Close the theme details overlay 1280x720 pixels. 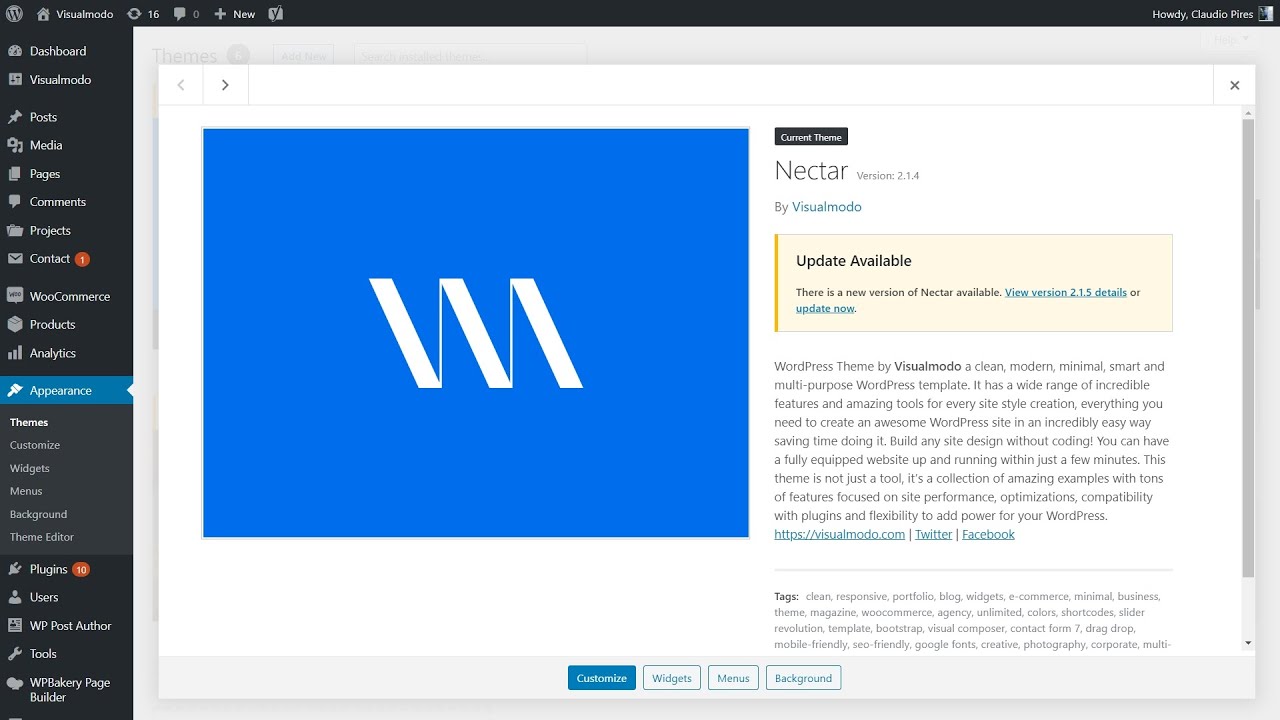[1234, 85]
